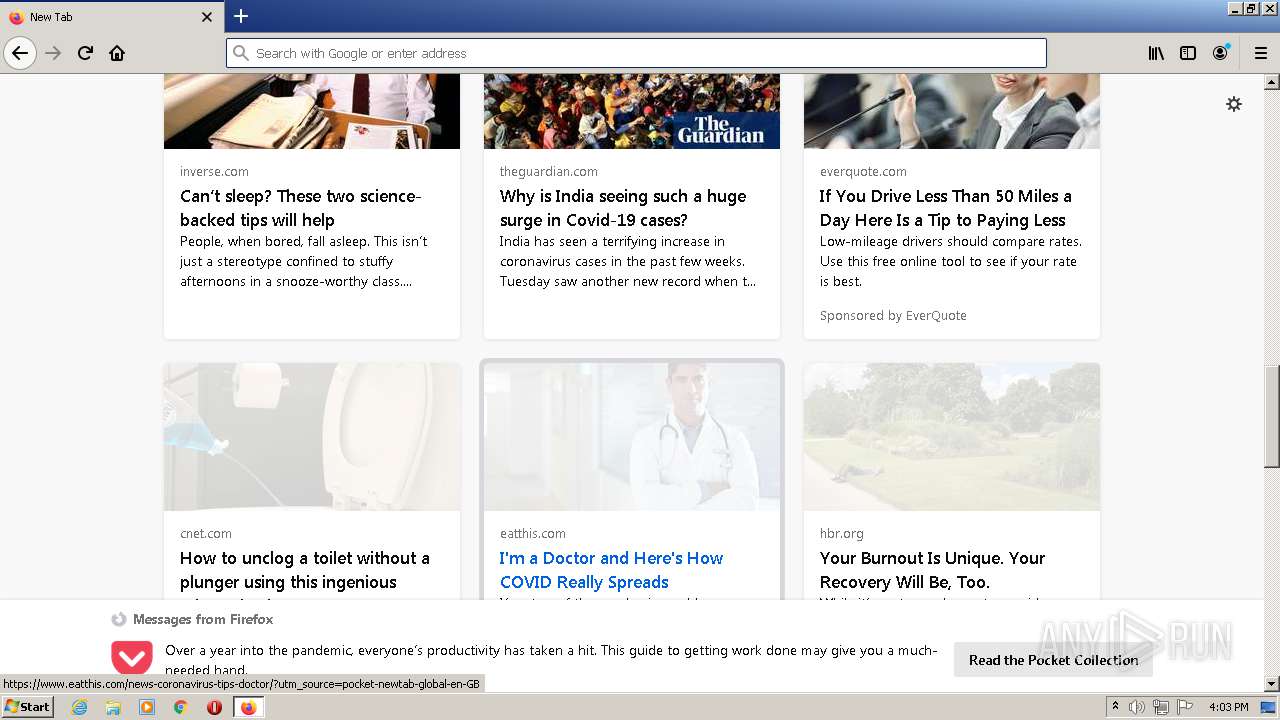Click the park lawn burnout thumbnail
The width and height of the screenshot is (1280, 720).
(952, 437)
